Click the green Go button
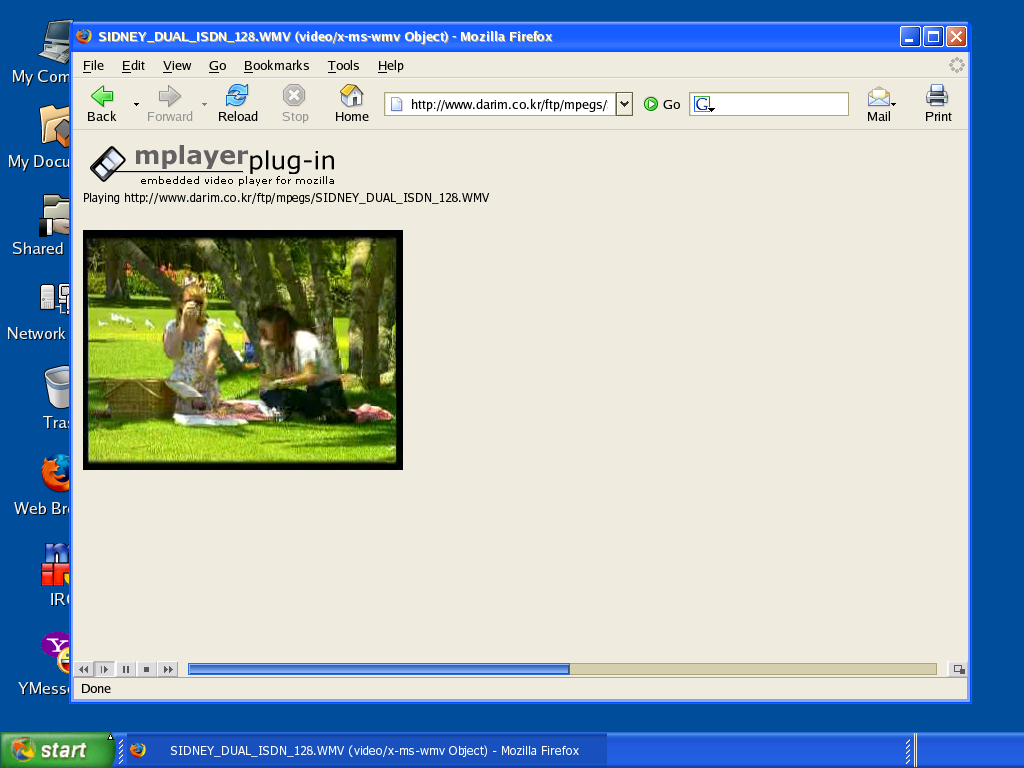 [662, 104]
